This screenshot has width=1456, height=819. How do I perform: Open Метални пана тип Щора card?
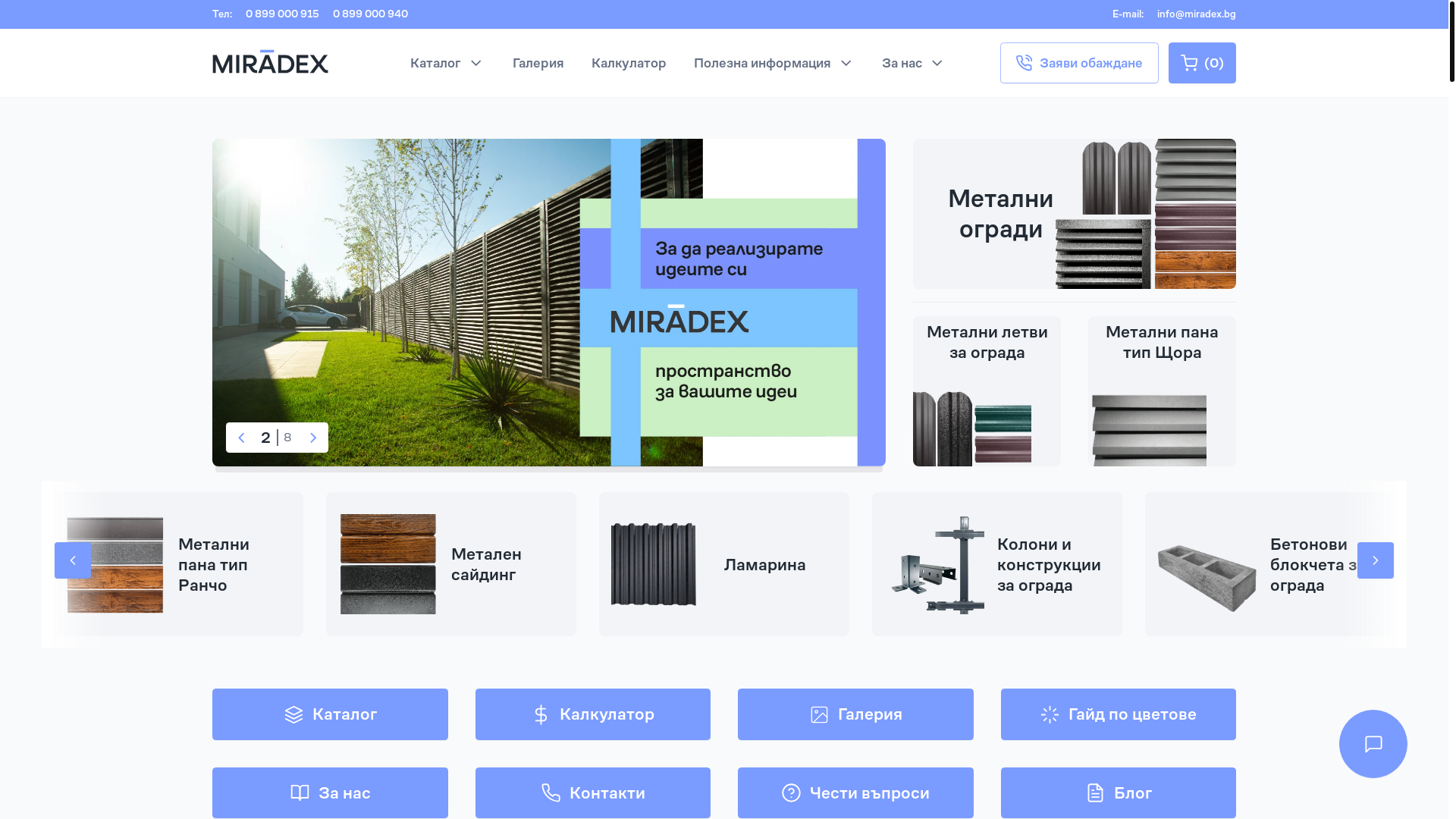[x=1162, y=391]
